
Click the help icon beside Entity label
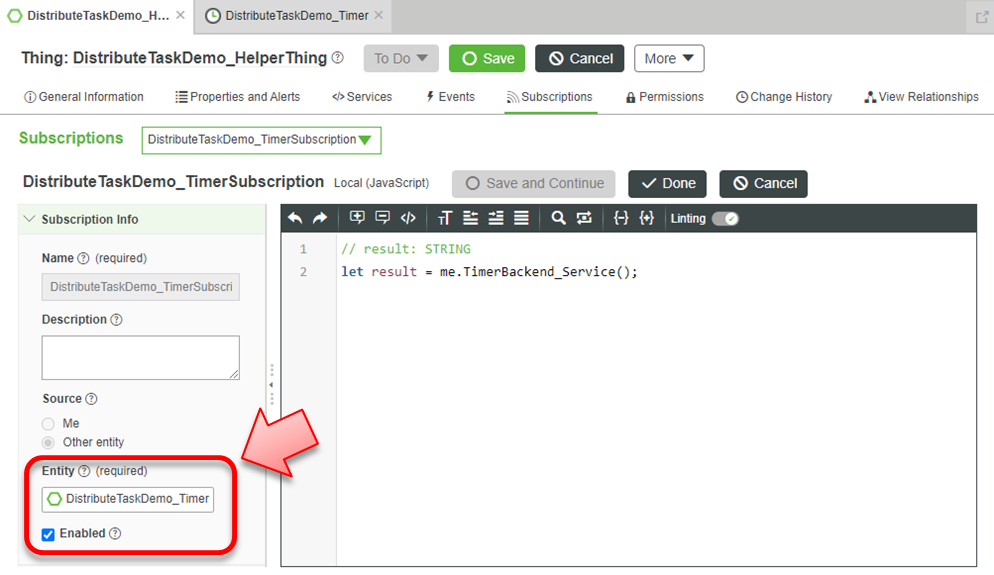(x=84, y=471)
